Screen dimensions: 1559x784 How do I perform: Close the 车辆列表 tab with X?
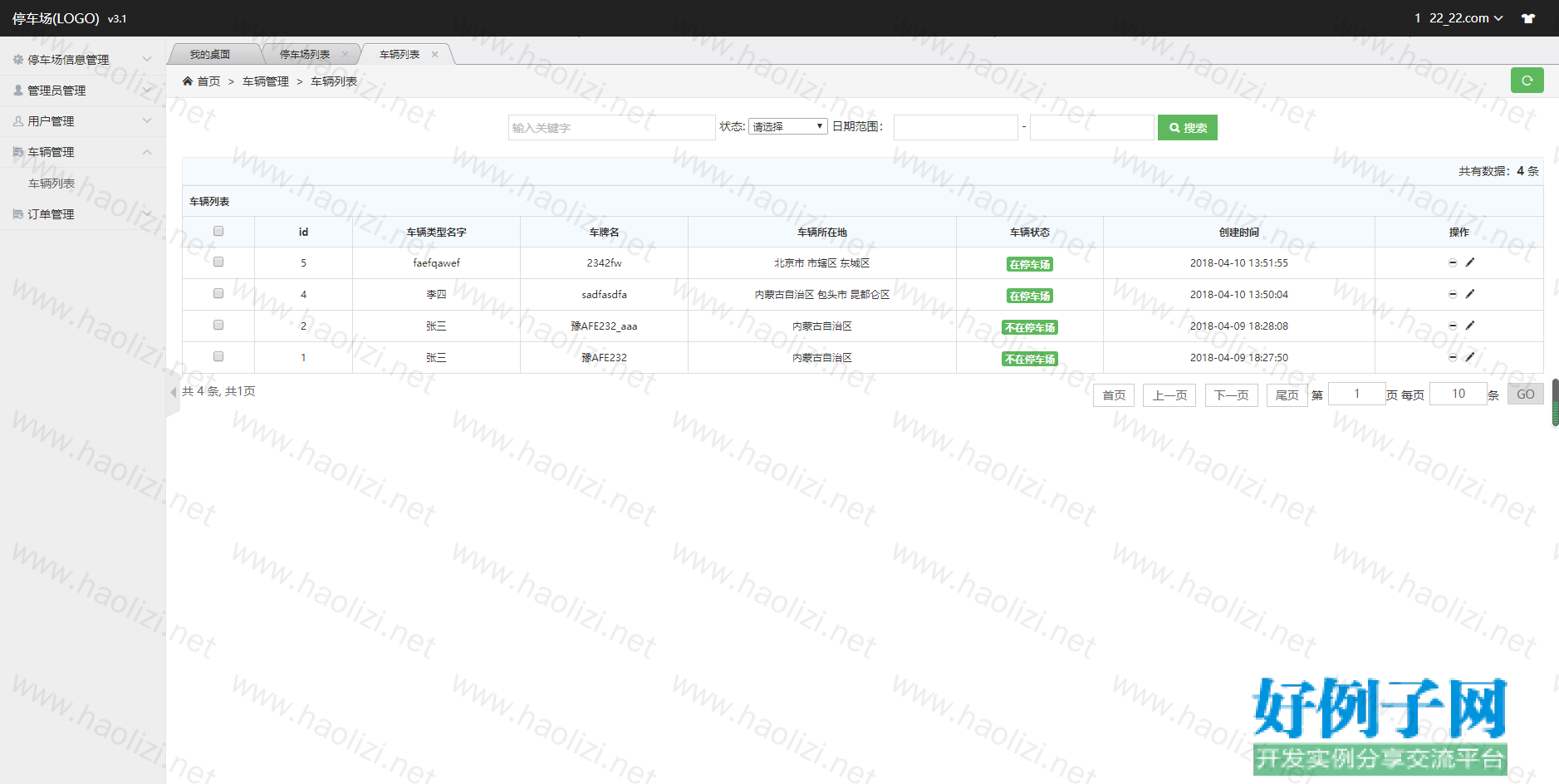coord(434,55)
